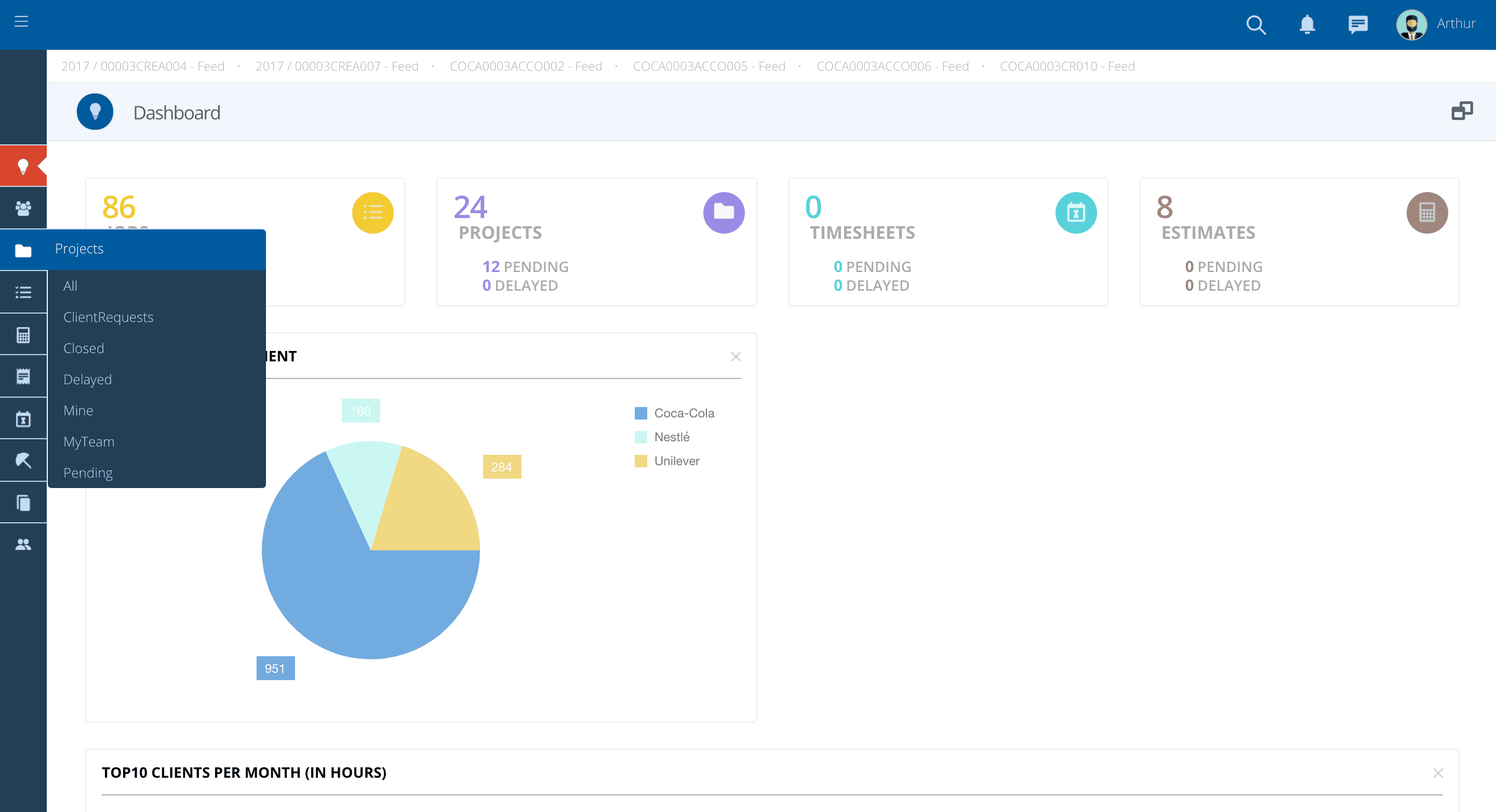Open the chat messages icon

click(1357, 24)
